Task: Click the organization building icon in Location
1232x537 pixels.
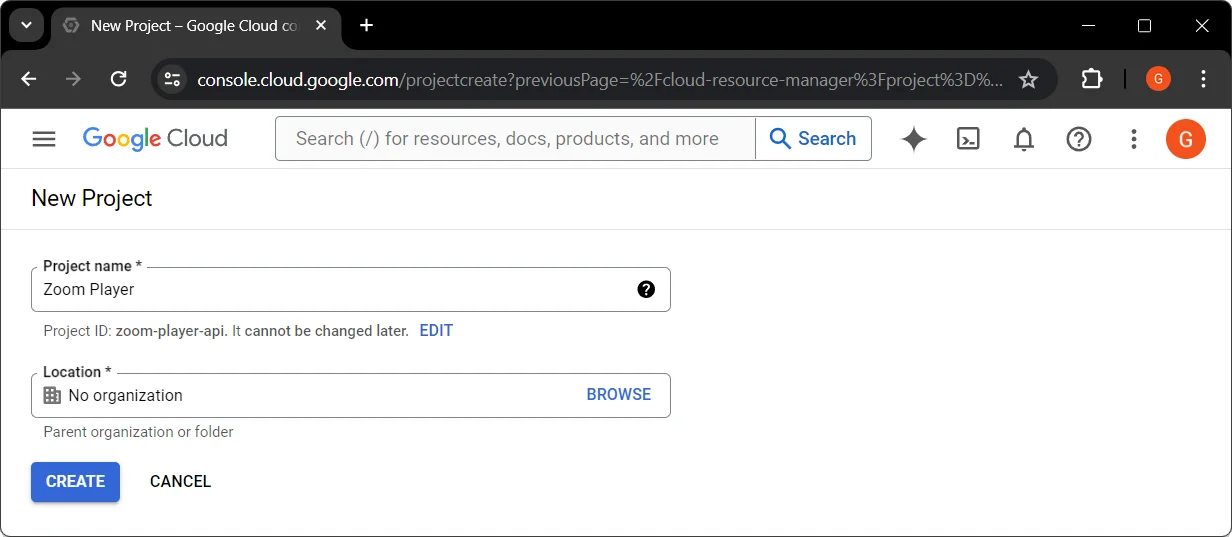Action: coord(52,395)
